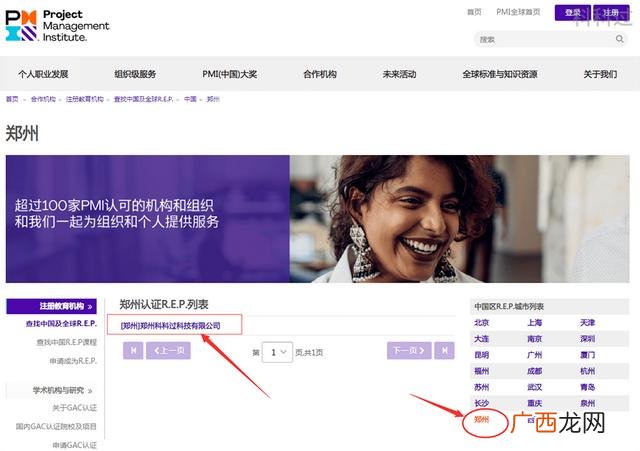The image size is (640, 451).
Task: Click the purple banner image
Action: 318,219
